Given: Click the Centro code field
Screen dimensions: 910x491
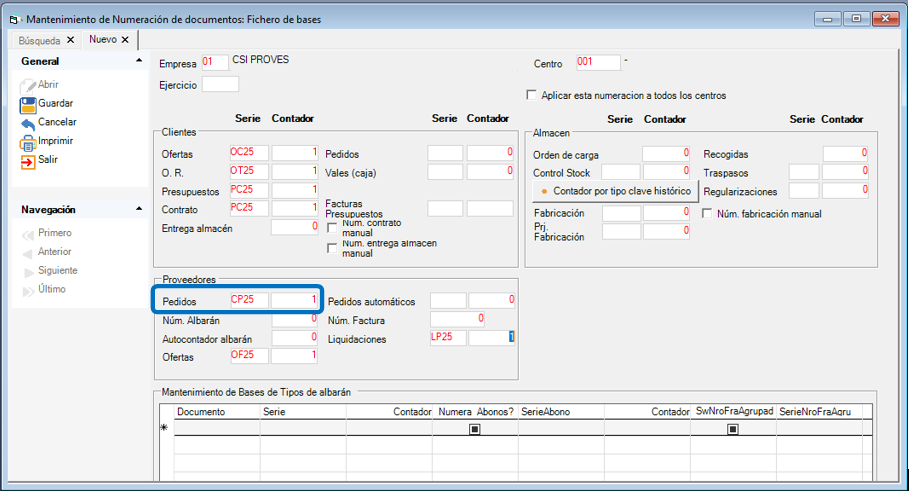Looking at the screenshot, I should tap(598, 62).
